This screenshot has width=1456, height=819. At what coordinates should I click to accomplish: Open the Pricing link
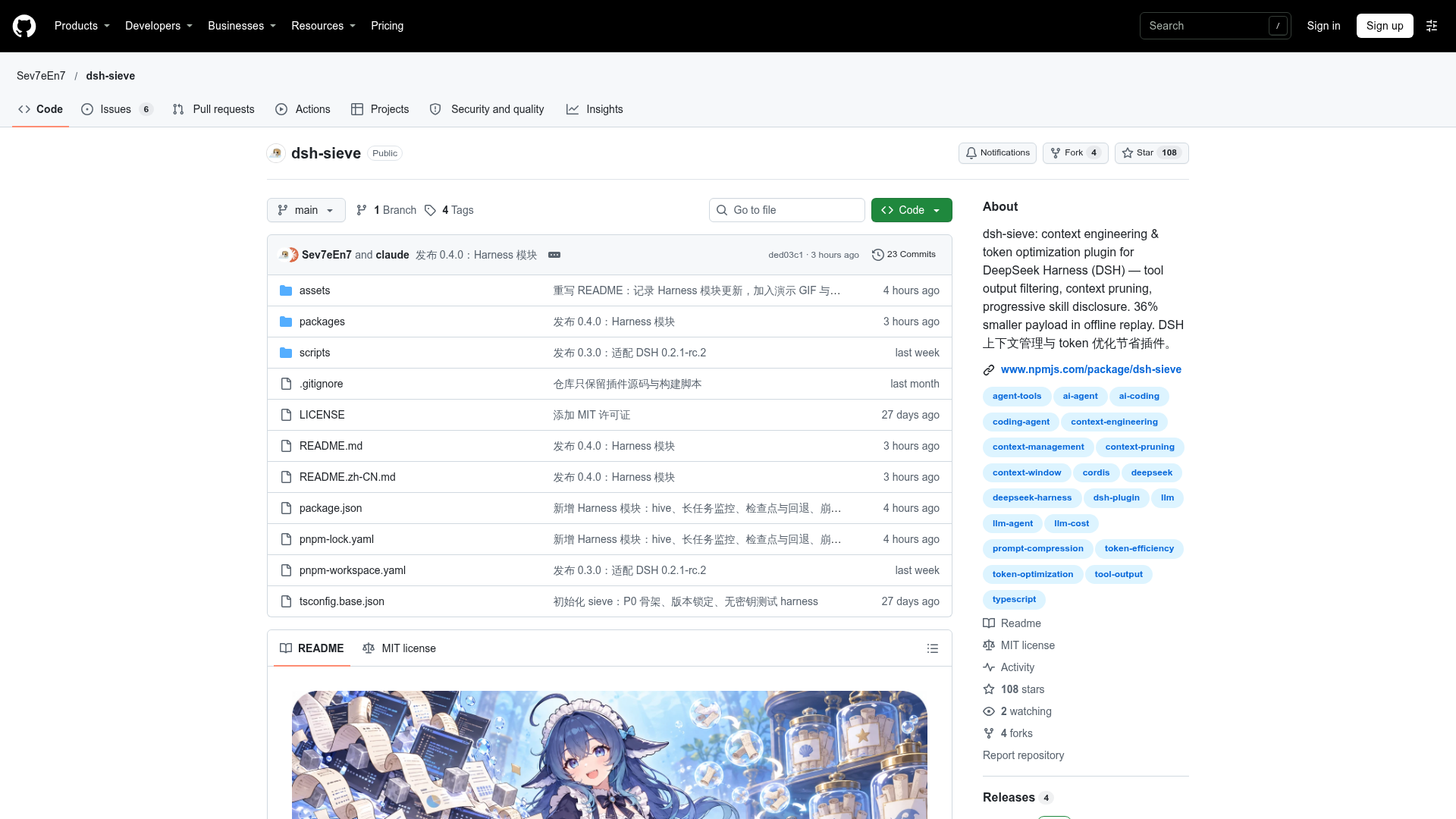pyautogui.click(x=387, y=26)
